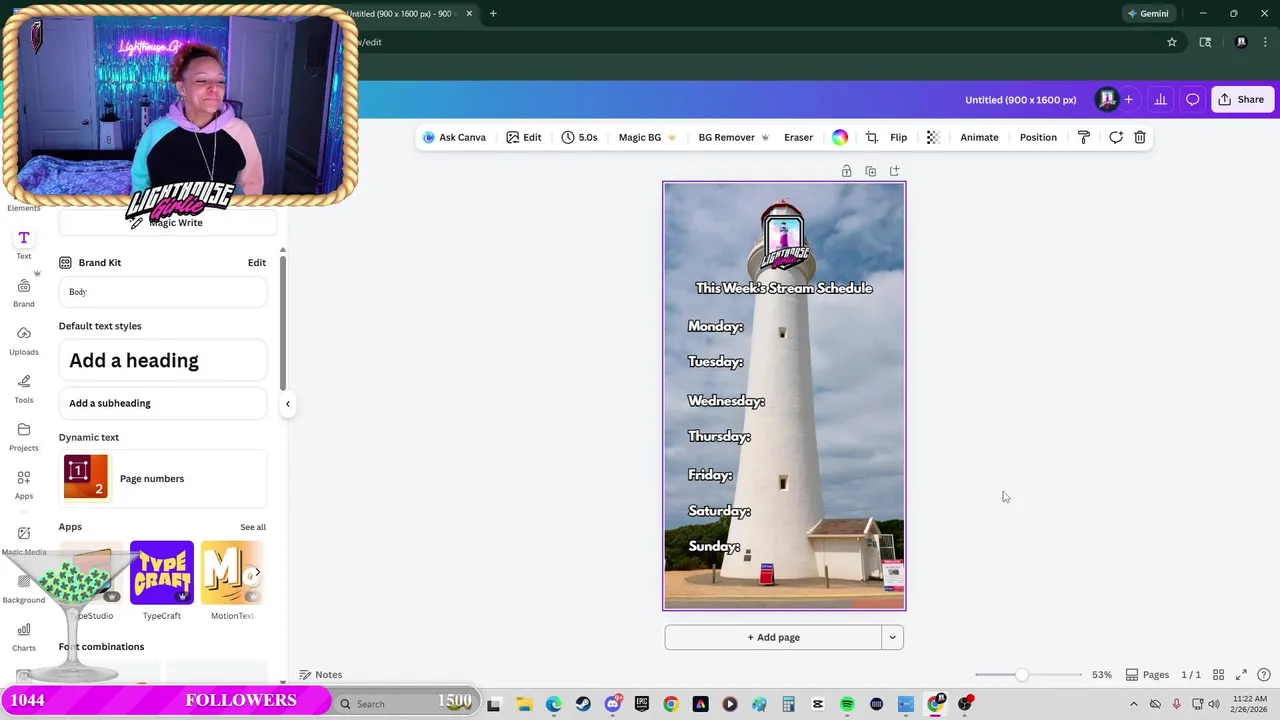
Task: Apply the Magic BG tool
Action: click(x=647, y=137)
